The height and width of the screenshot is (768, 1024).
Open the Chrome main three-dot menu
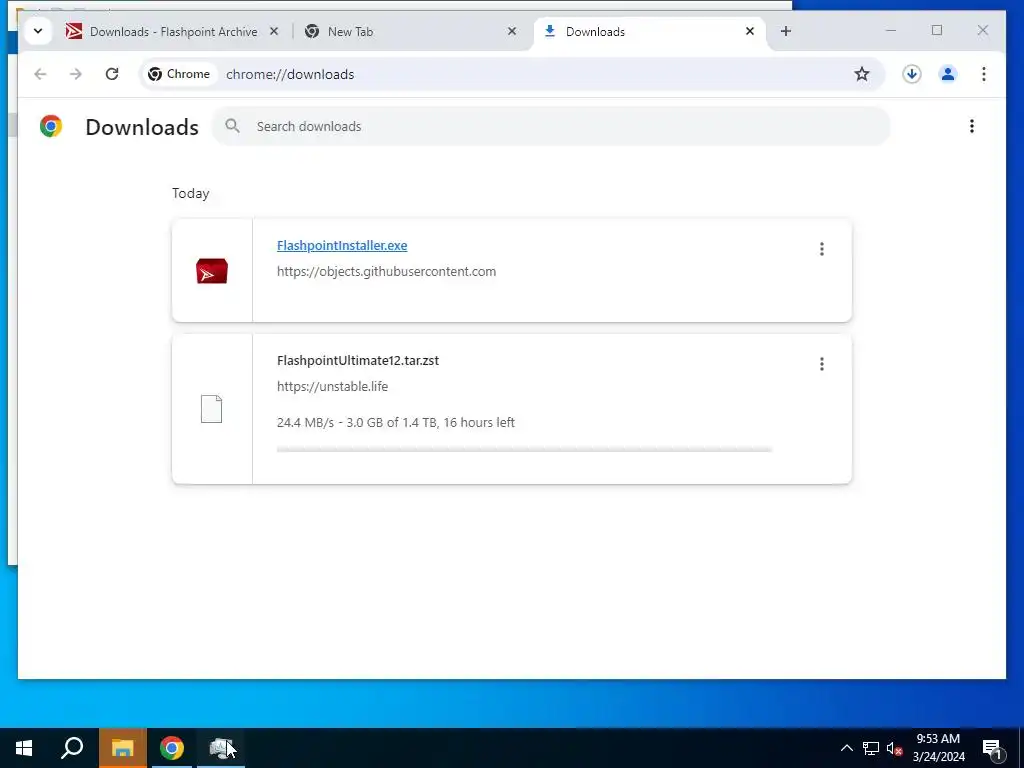pyautogui.click(x=984, y=74)
